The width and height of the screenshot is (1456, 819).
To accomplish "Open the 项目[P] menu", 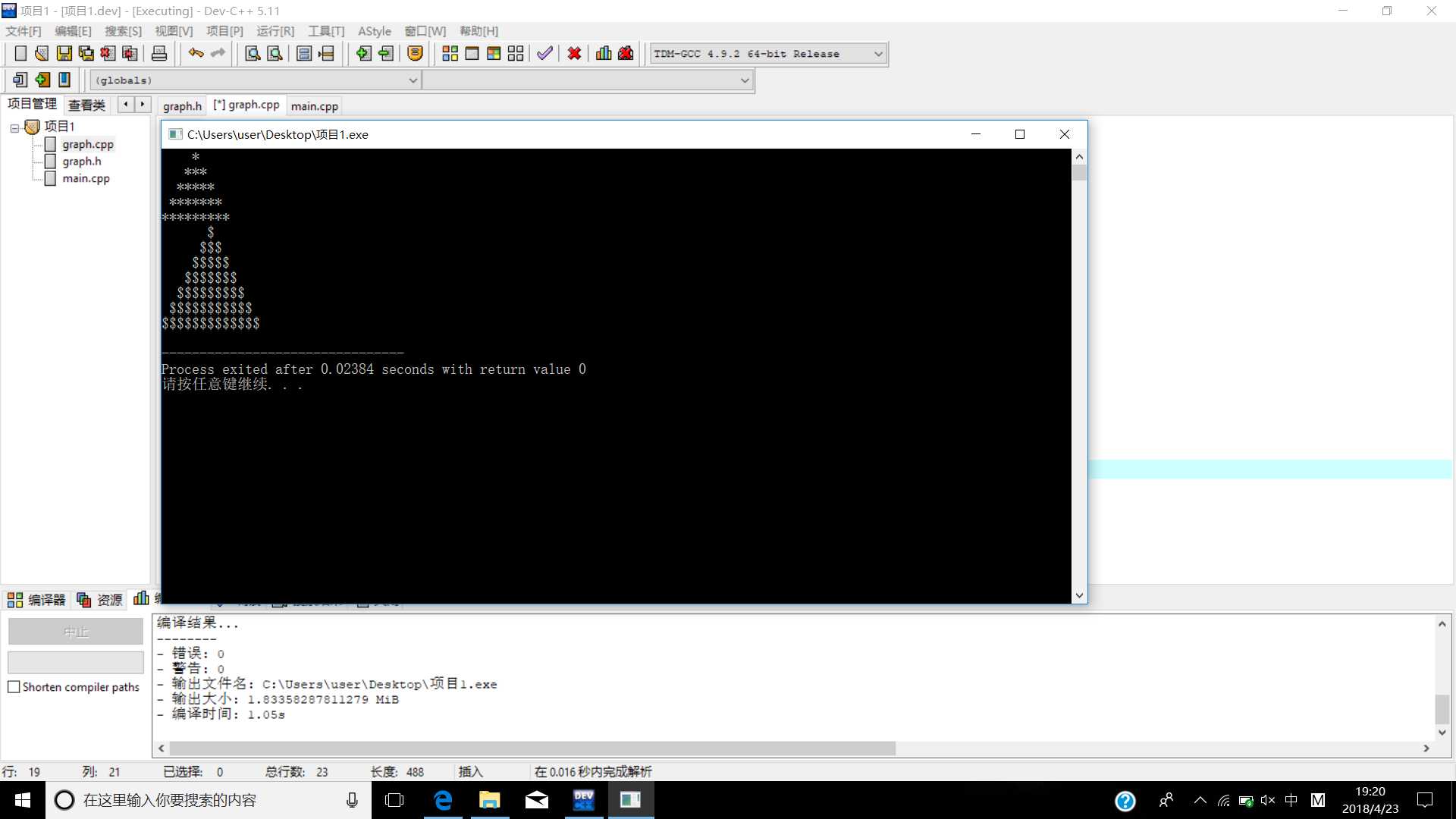I will point(224,31).
